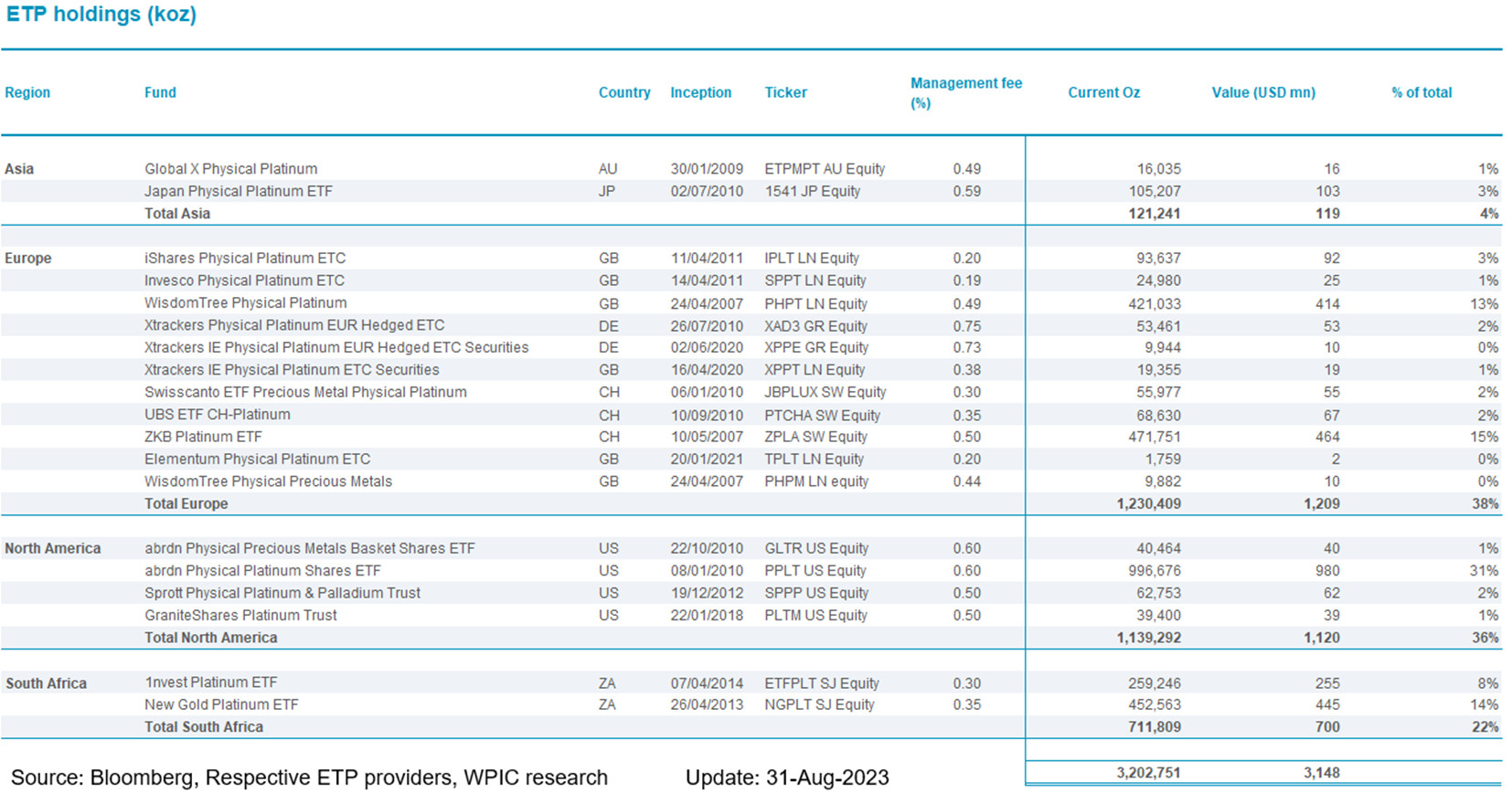Select the Total South Africa value 711,809
The height and width of the screenshot is (793, 1512).
pos(1154,727)
